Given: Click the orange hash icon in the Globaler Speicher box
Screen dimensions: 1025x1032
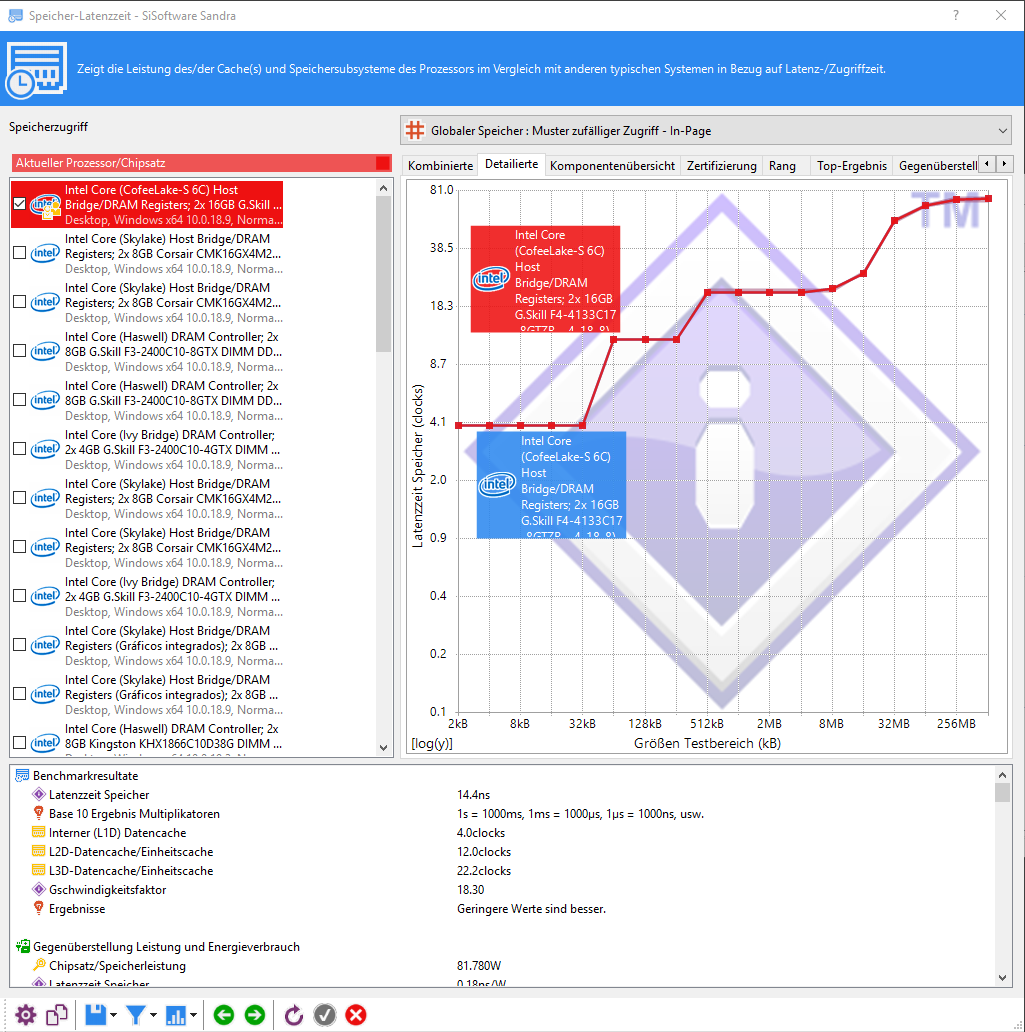Looking at the screenshot, I should point(415,130).
